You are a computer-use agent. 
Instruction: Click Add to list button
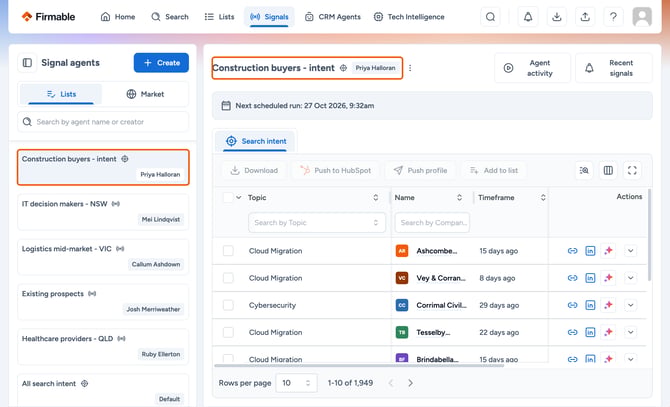pyautogui.click(x=494, y=170)
